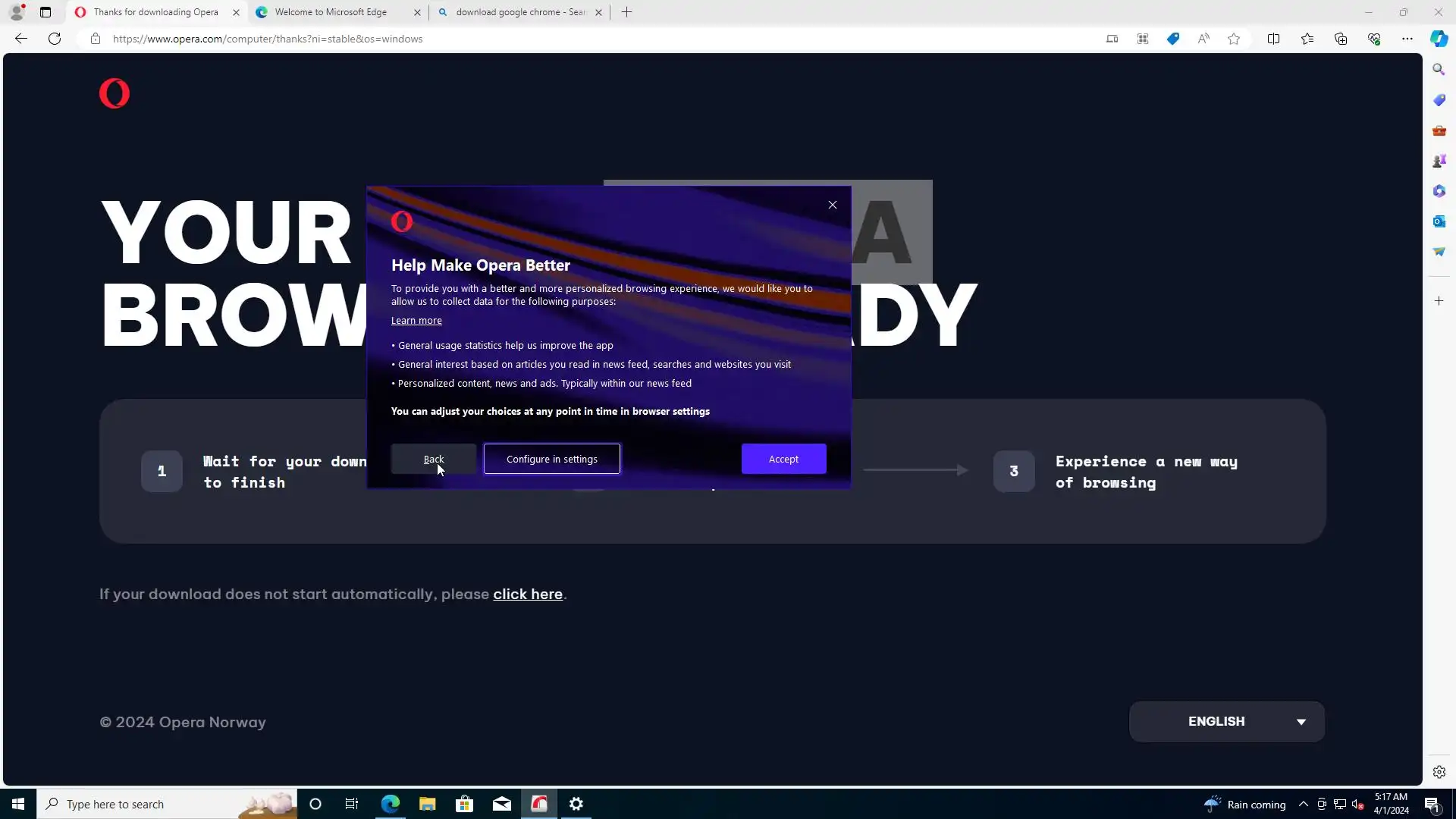Click the Configure in settings button
This screenshot has width=1456, height=819.
551,459
